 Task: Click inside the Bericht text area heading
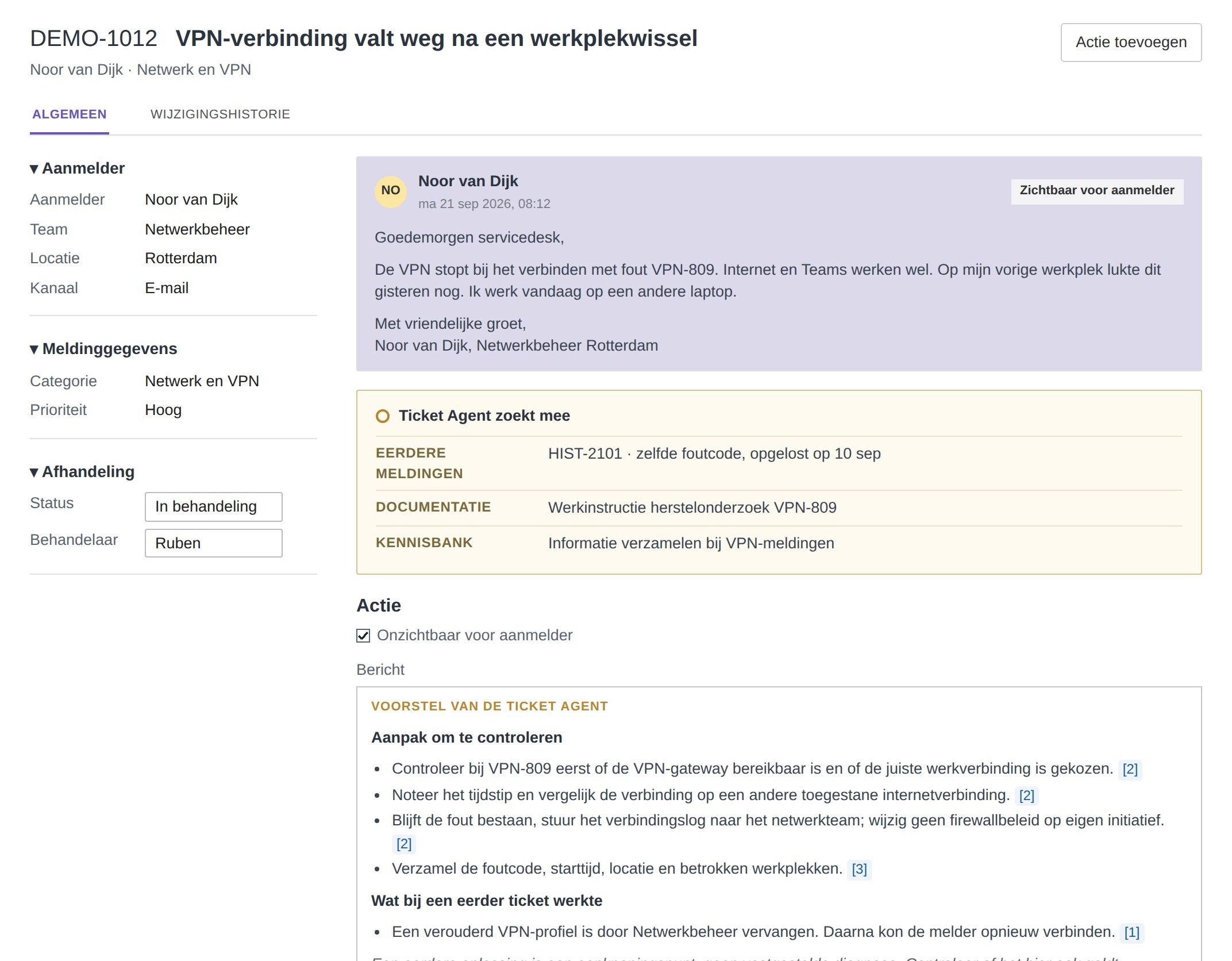(380, 670)
